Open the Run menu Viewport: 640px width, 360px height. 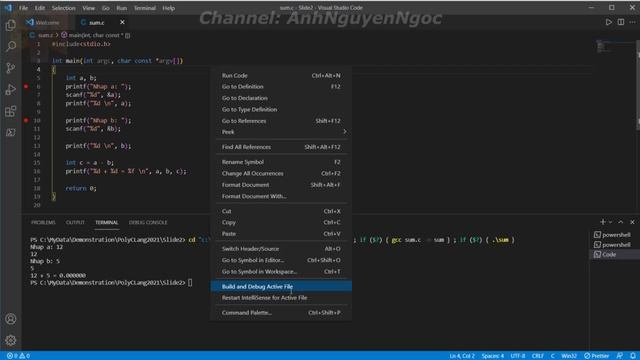122,8
